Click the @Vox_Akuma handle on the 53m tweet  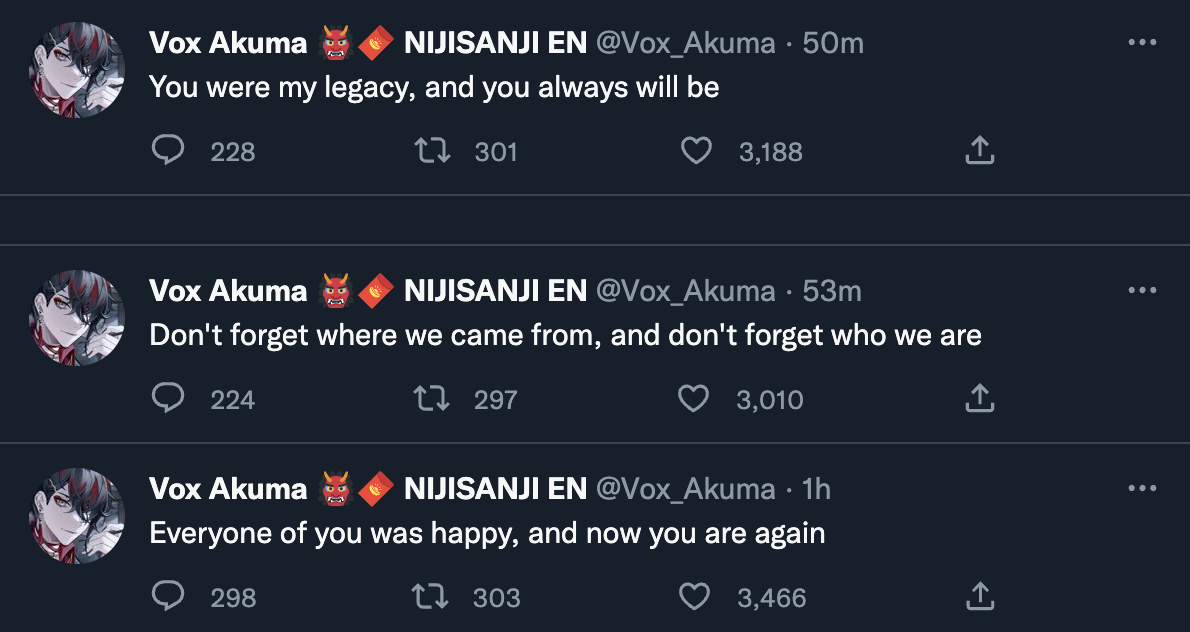[685, 291]
